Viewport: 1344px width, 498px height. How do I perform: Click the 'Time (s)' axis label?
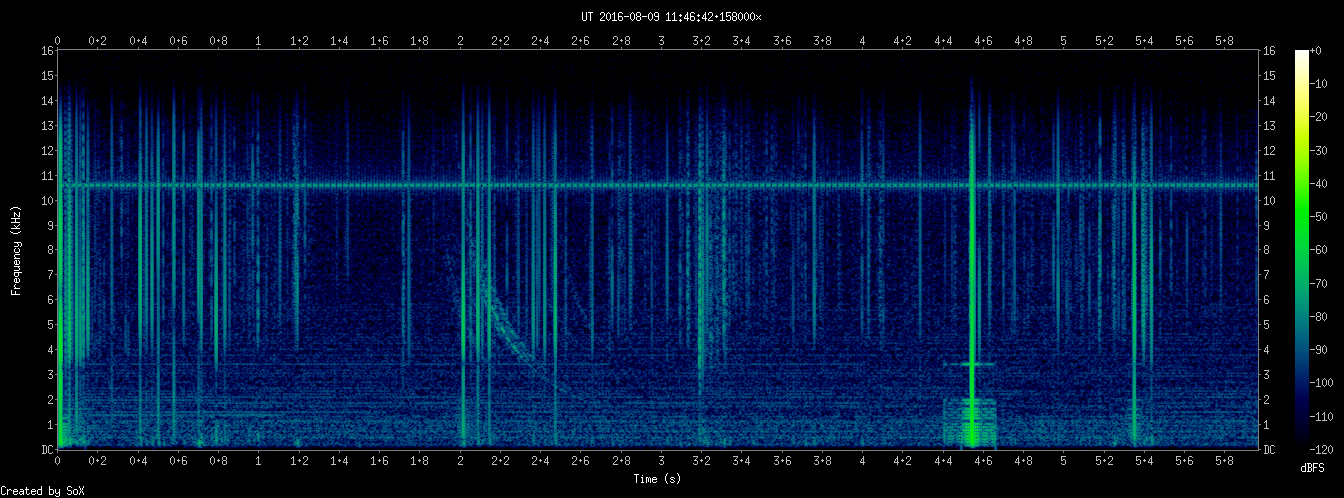[x=657, y=479]
